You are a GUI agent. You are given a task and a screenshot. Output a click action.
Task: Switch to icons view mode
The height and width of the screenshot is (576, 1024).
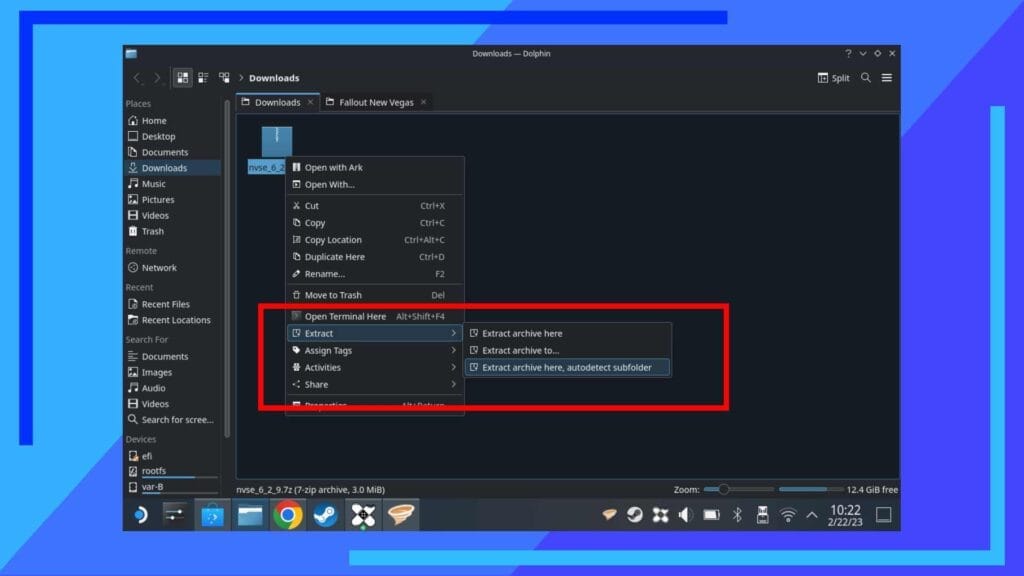182,78
